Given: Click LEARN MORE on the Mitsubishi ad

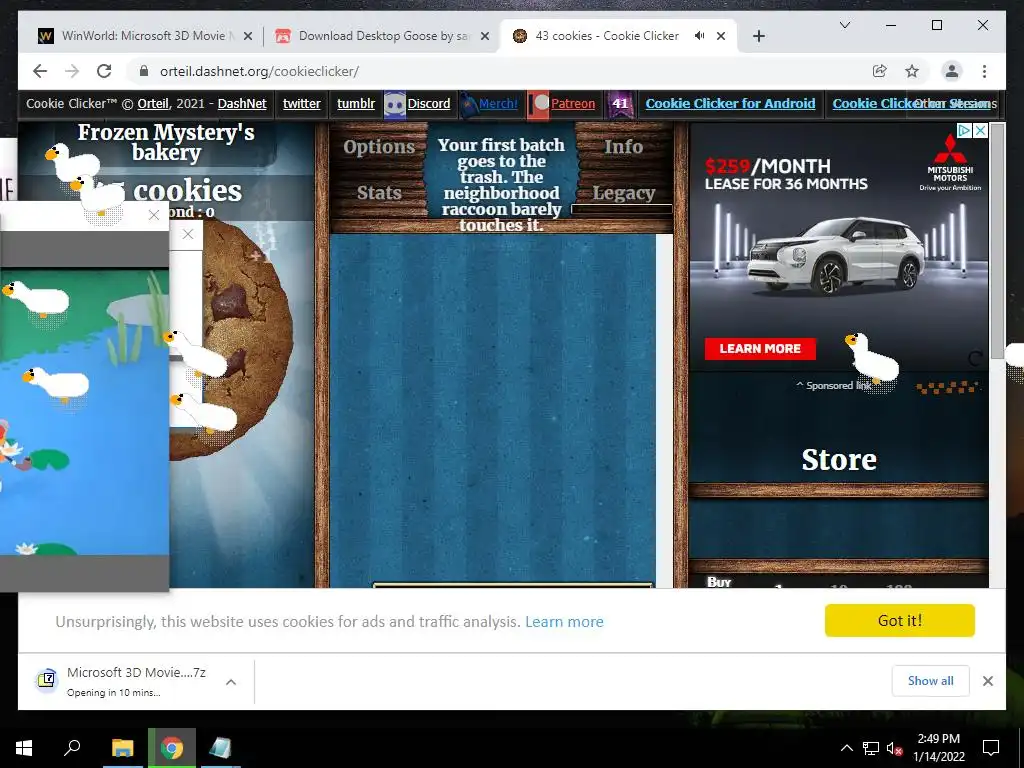Looking at the screenshot, I should click(760, 349).
